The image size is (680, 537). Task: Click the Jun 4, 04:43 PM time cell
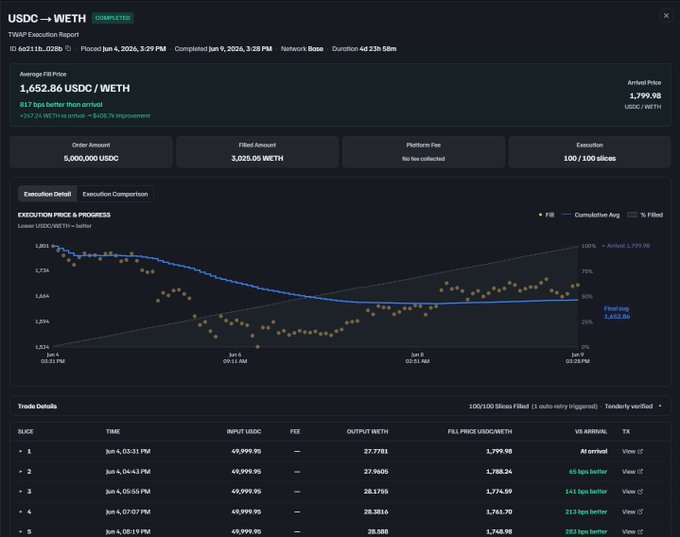click(128, 472)
